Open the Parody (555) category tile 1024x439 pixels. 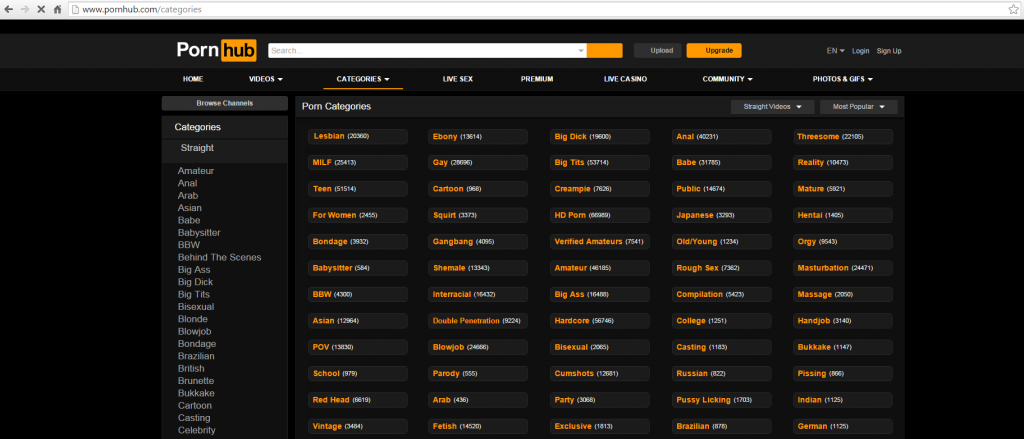[x=477, y=374]
